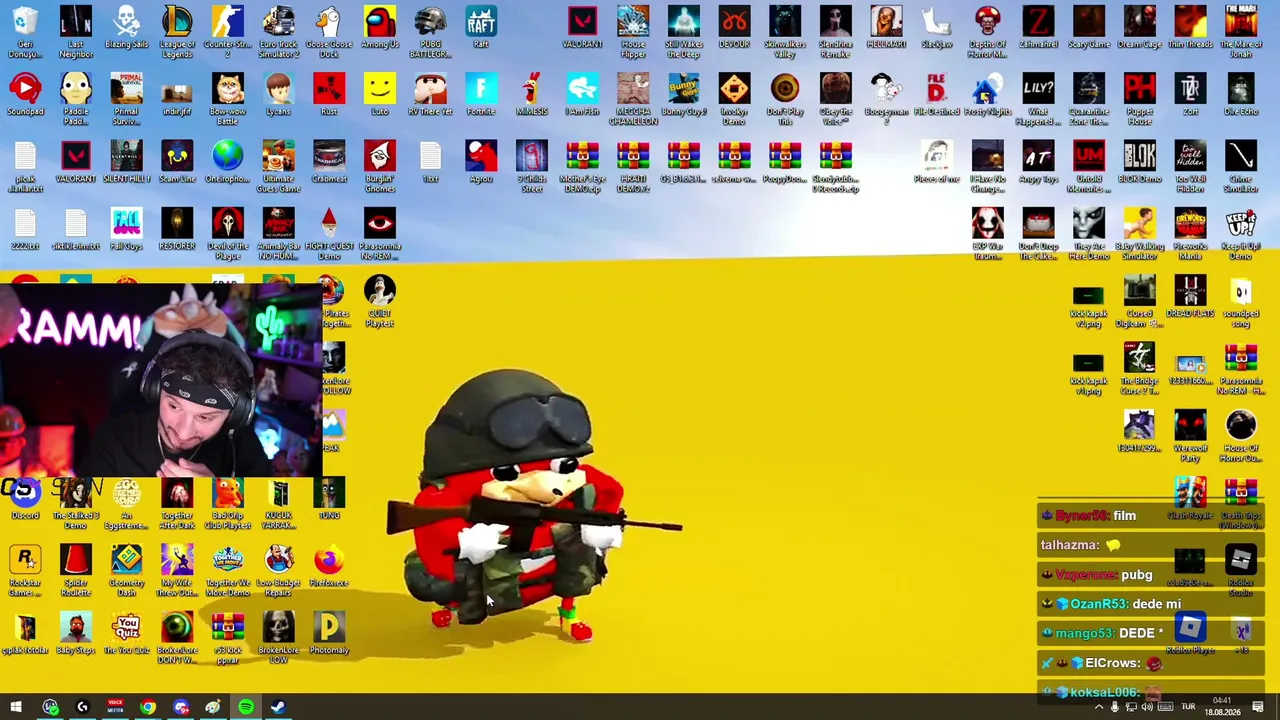Click the Angry Toys desktop icon
The height and width of the screenshot is (720, 1280).
(x=1038, y=162)
